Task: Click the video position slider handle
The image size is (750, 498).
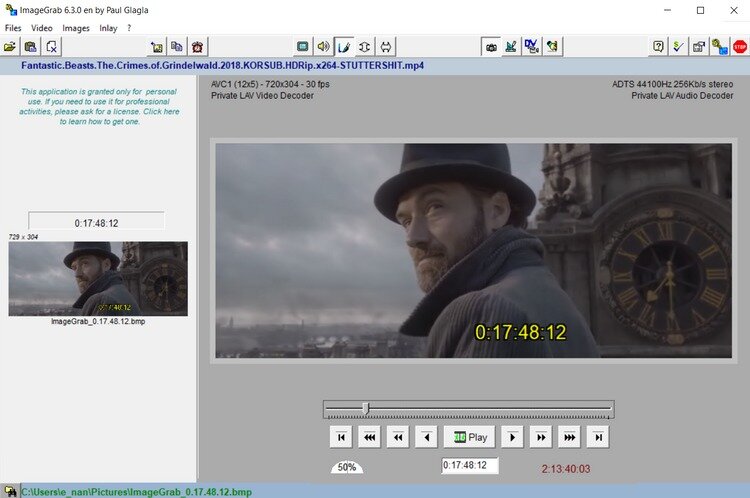Action: pyautogui.click(x=366, y=408)
